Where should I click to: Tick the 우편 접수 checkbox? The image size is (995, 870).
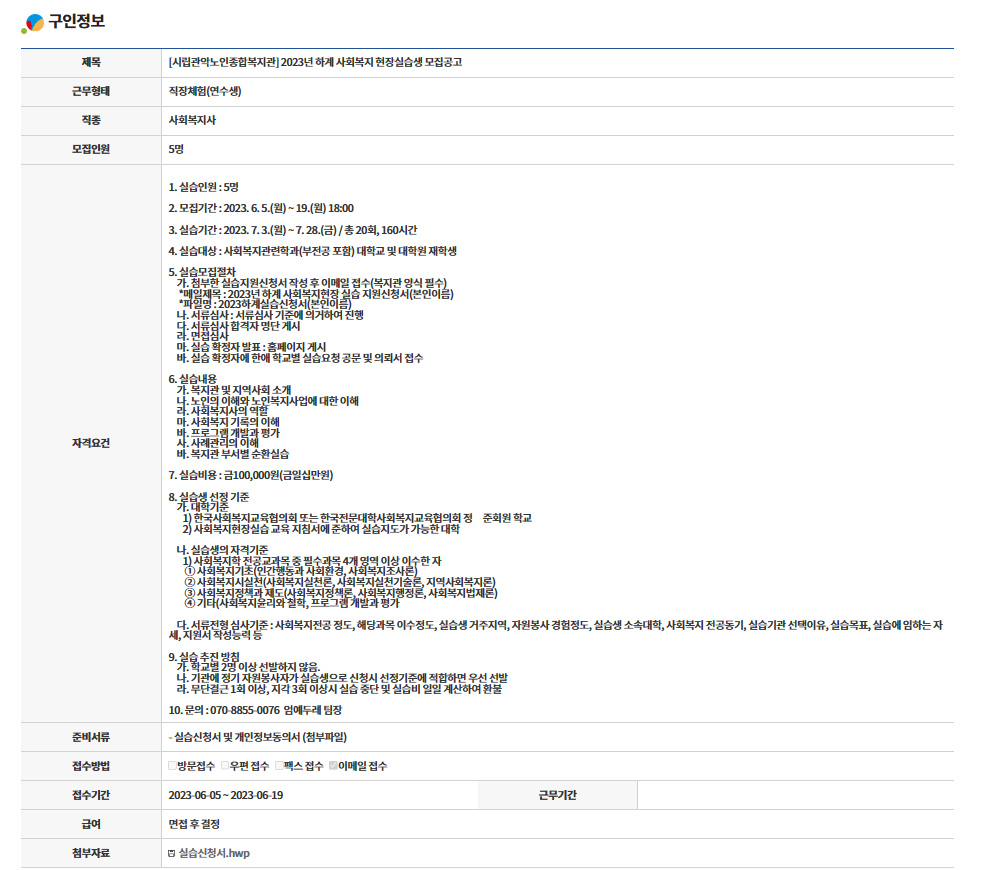(x=225, y=766)
